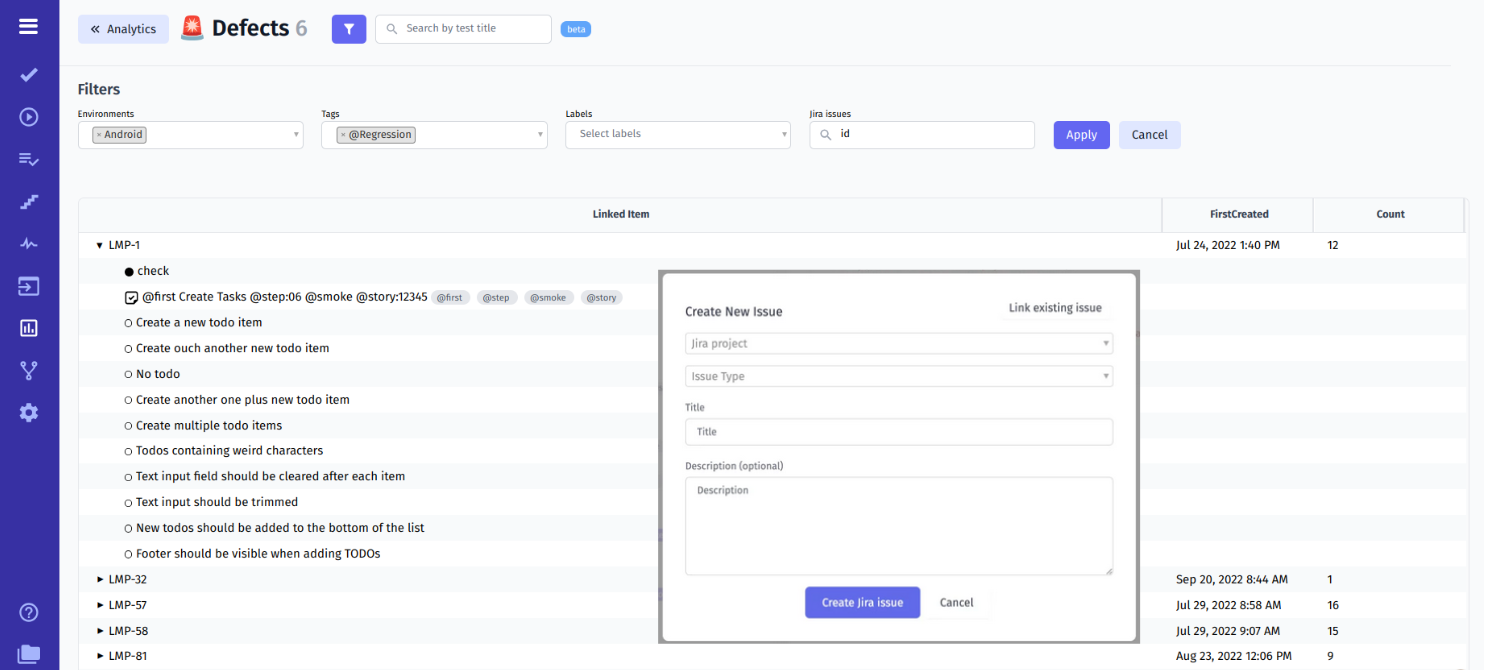Open the Settings gear in sidebar
This screenshot has width=1488, height=670.
(x=28, y=412)
